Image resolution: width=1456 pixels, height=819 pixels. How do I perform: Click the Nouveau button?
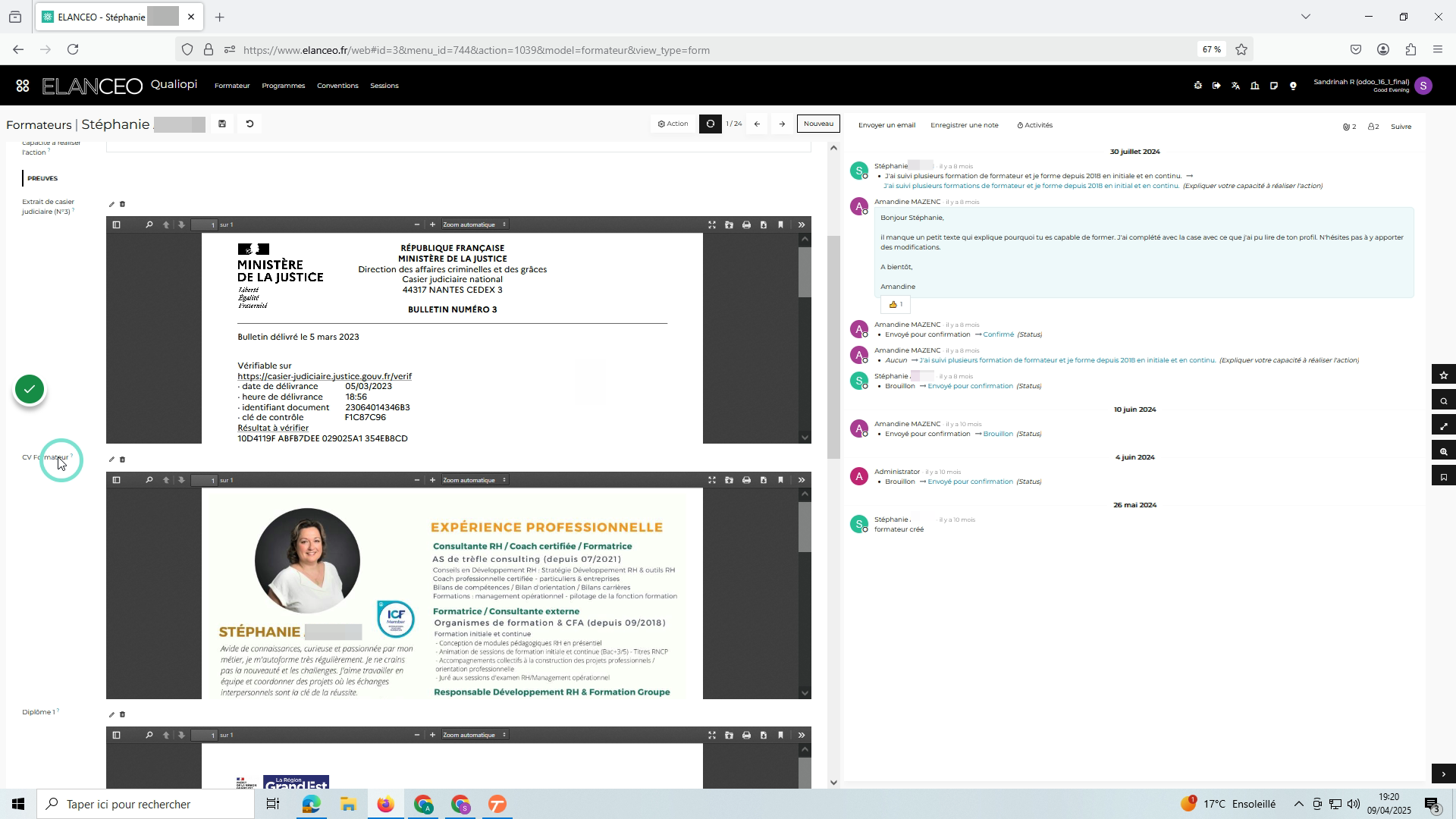818,124
